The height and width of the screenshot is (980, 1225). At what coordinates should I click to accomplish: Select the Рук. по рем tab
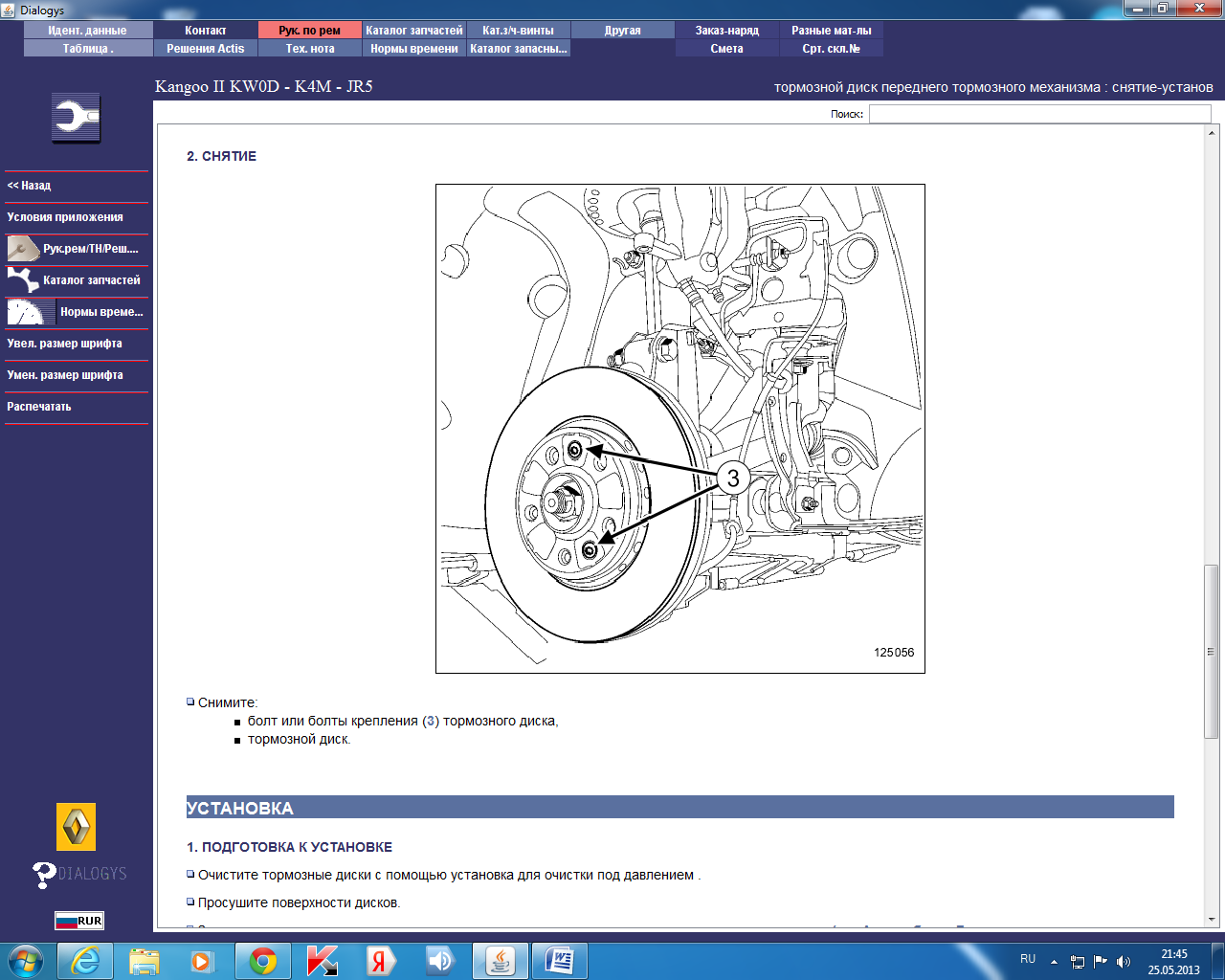(x=310, y=31)
